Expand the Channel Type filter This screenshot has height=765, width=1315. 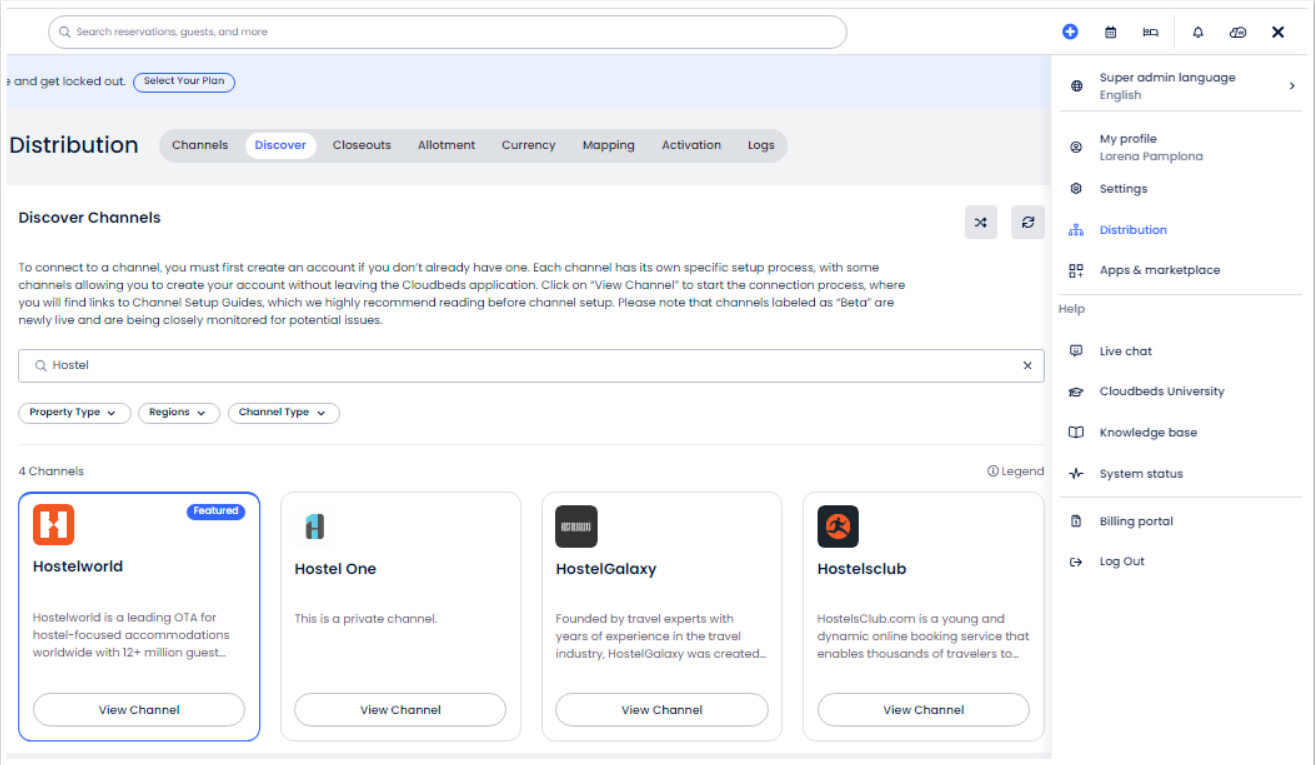pyautogui.click(x=283, y=413)
